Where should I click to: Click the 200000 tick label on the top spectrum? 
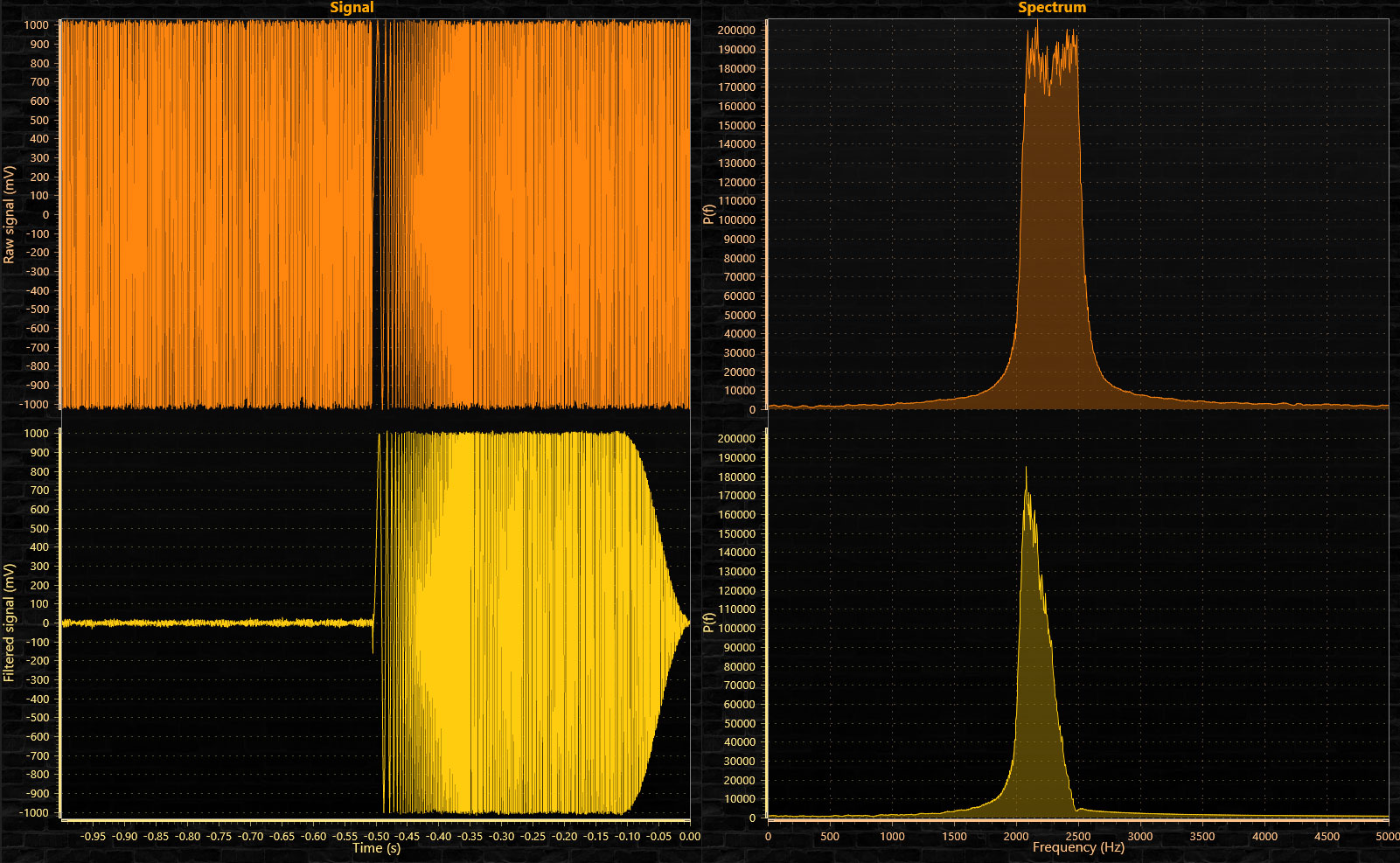(737, 31)
